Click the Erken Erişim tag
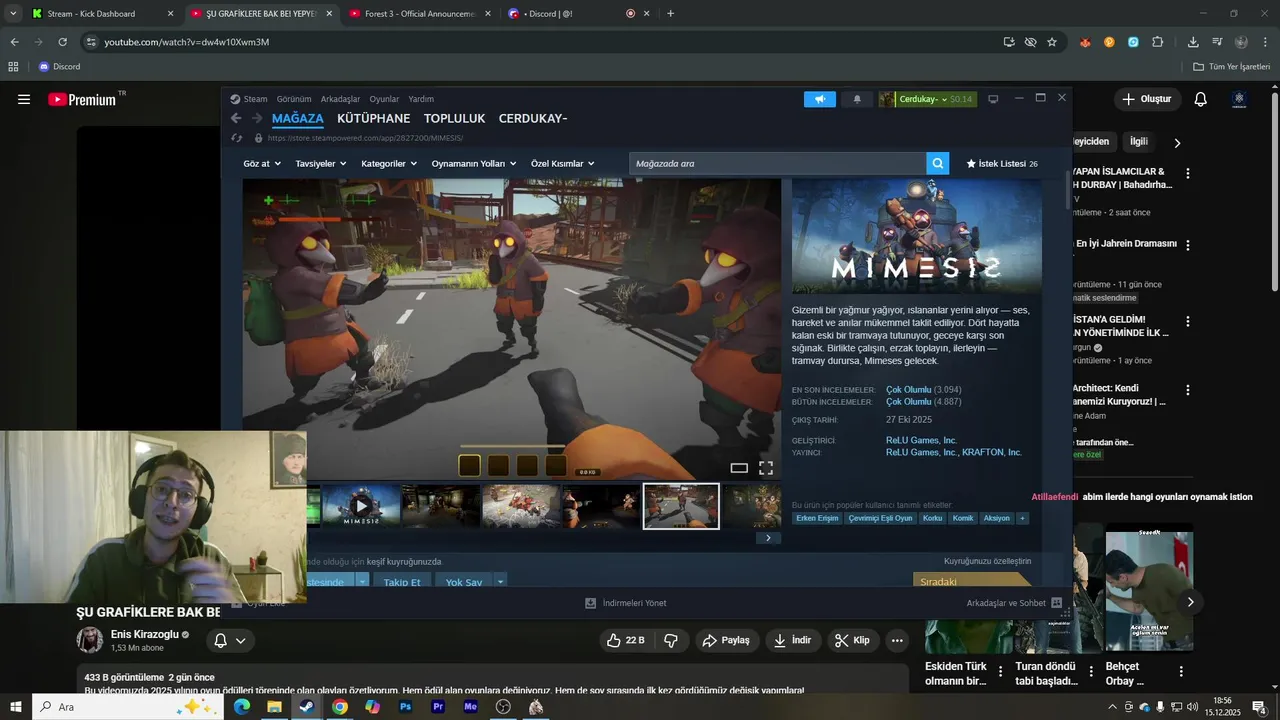The image size is (1280, 720). (x=817, y=518)
